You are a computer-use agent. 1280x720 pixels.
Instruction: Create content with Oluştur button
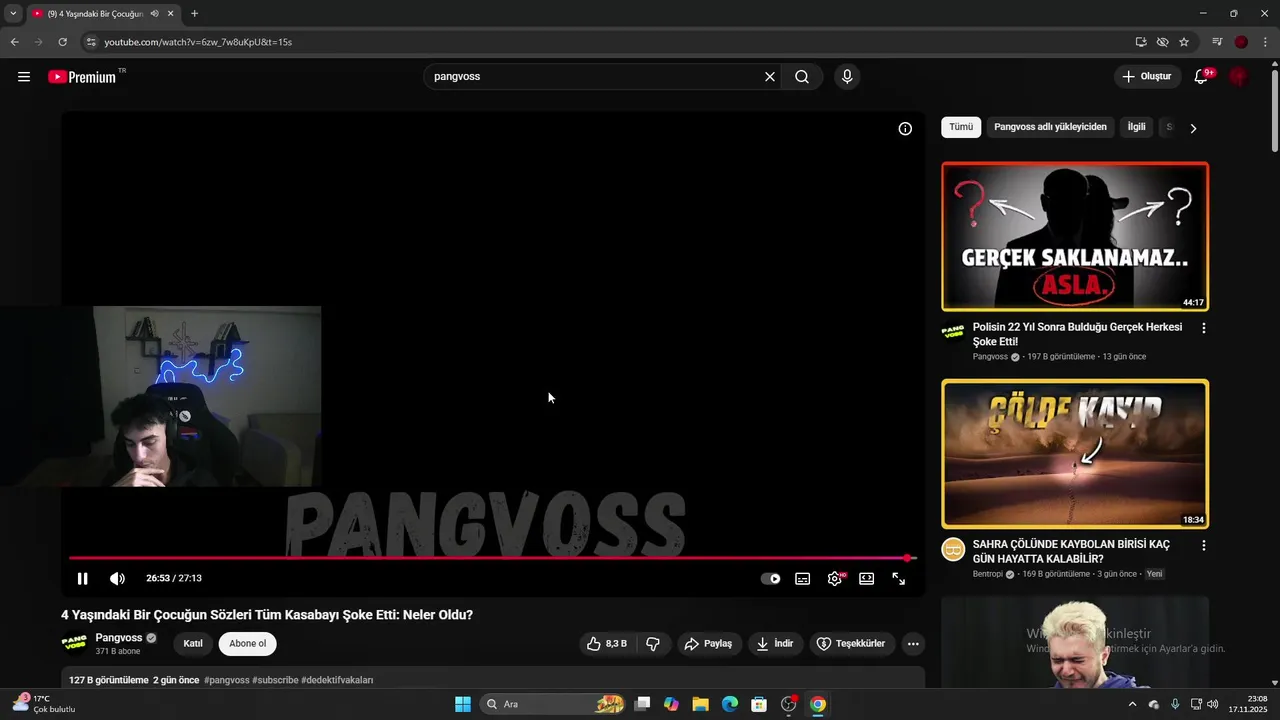coord(1146,77)
